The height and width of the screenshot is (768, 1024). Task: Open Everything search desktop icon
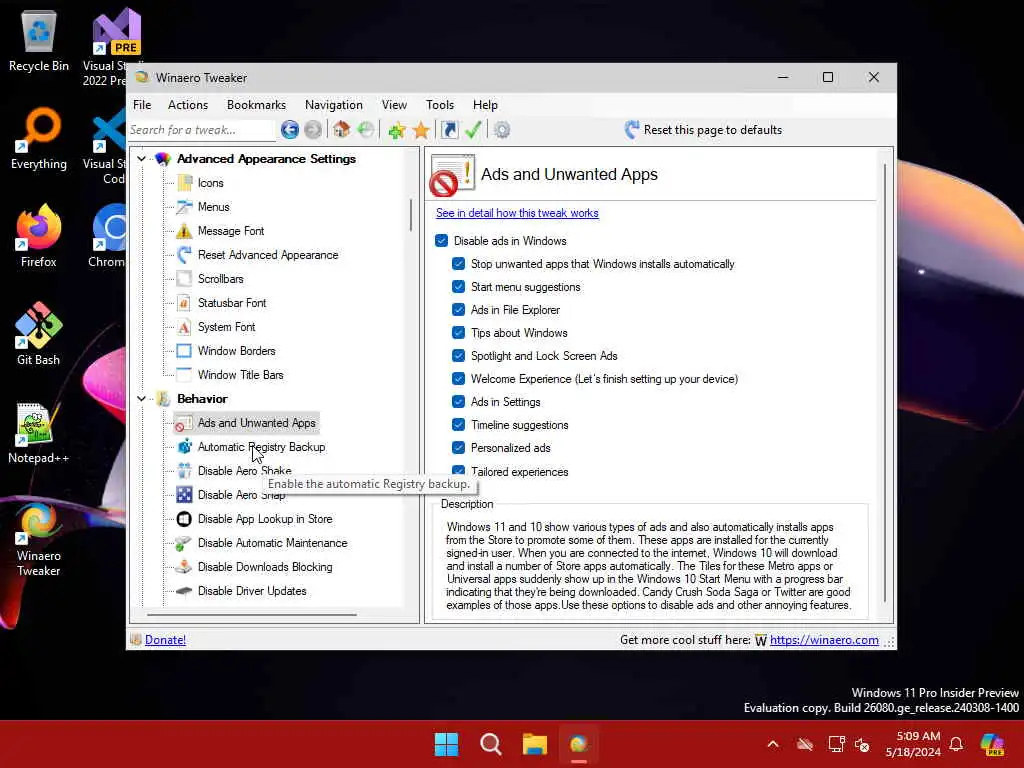pyautogui.click(x=39, y=138)
